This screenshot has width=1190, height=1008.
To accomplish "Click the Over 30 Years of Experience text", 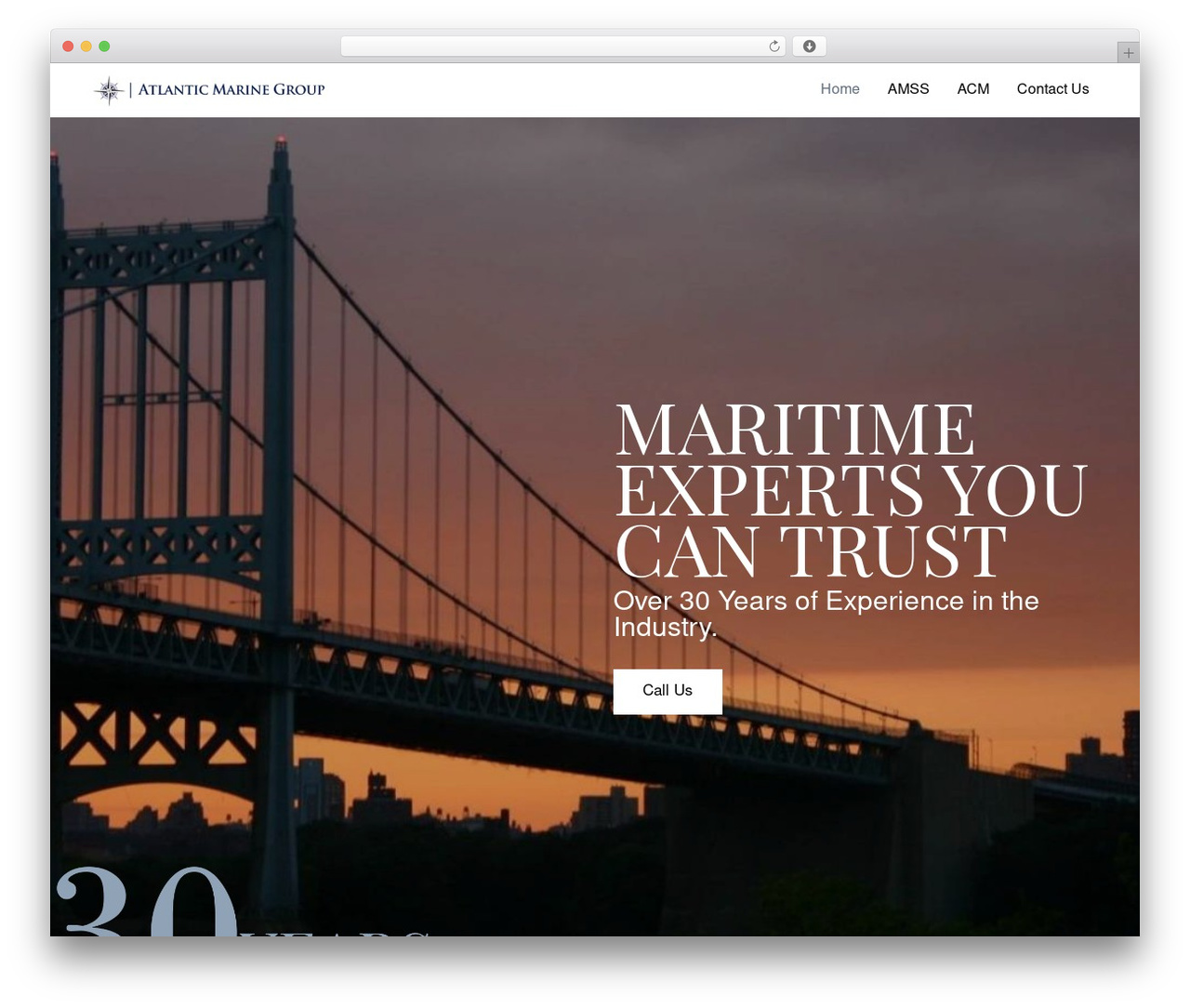I will [x=826, y=614].
